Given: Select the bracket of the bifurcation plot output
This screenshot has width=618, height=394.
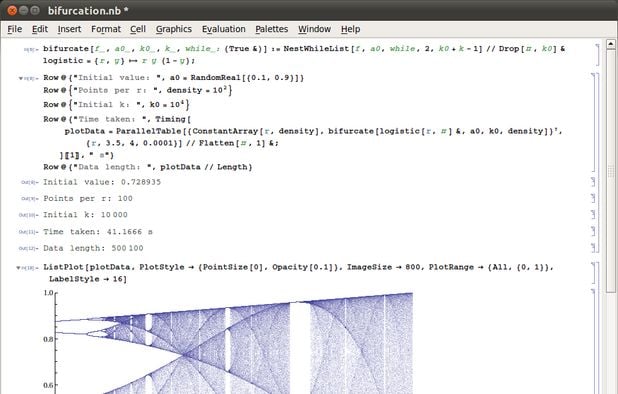Looking at the screenshot, I should pyautogui.click(x=593, y=342).
